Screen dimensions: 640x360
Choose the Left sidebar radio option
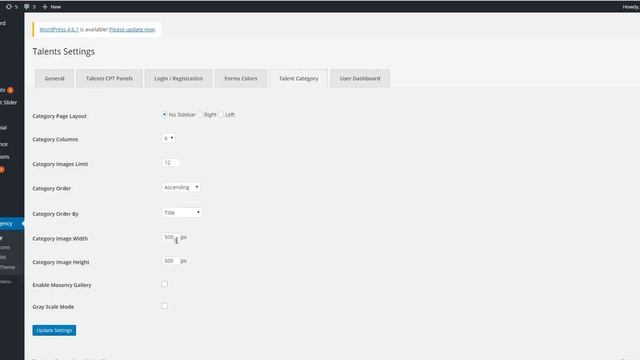[x=221, y=115]
